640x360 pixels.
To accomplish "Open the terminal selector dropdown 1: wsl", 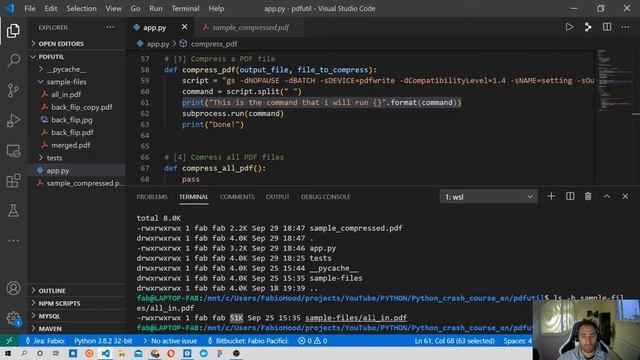I will pos(489,197).
